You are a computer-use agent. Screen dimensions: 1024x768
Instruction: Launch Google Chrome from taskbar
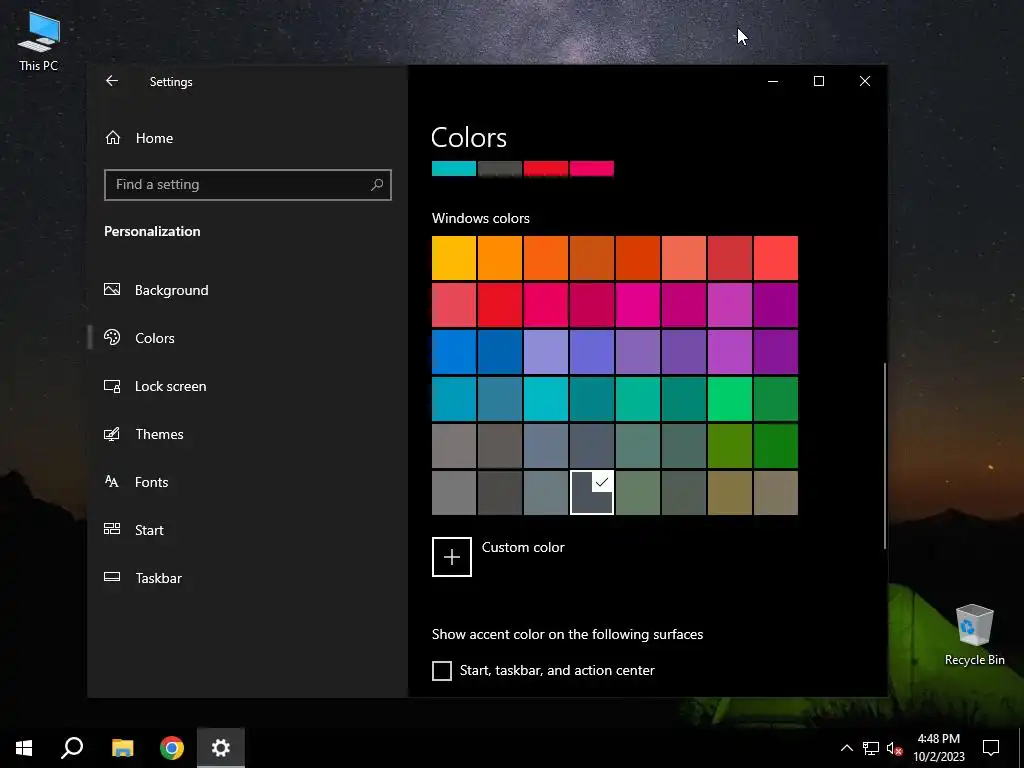[172, 748]
